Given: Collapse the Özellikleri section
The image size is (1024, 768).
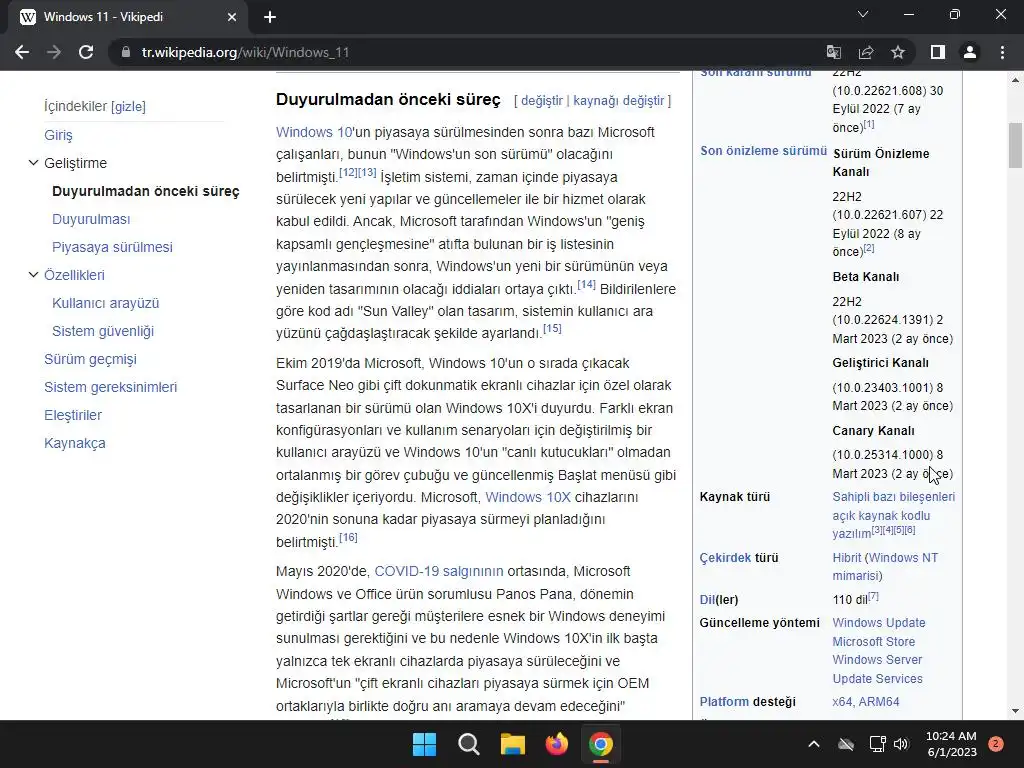Looking at the screenshot, I should pyautogui.click(x=33, y=275).
